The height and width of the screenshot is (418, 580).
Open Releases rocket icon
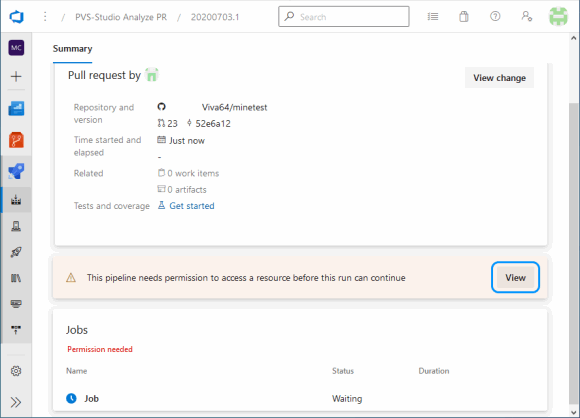click(x=16, y=252)
